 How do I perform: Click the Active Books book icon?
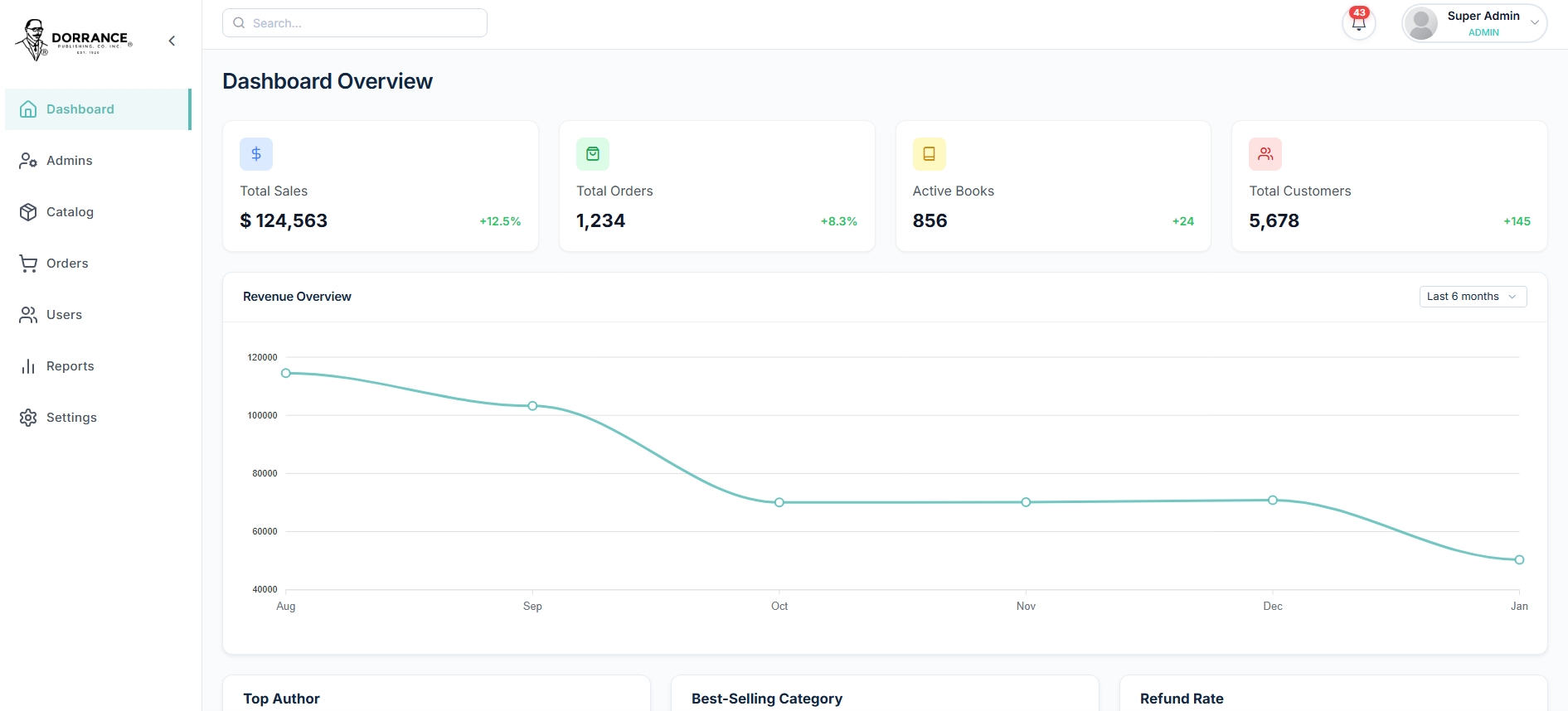[929, 154]
